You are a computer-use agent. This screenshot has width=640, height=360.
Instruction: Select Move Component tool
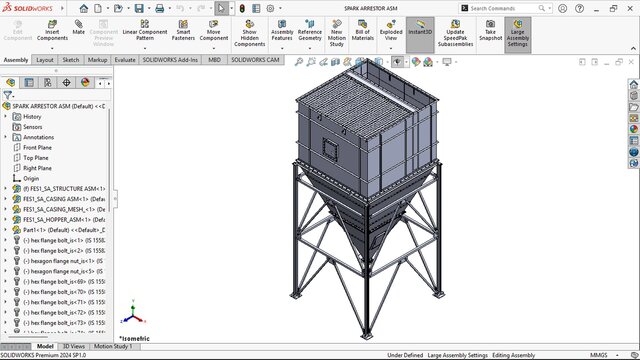pyautogui.click(x=213, y=31)
